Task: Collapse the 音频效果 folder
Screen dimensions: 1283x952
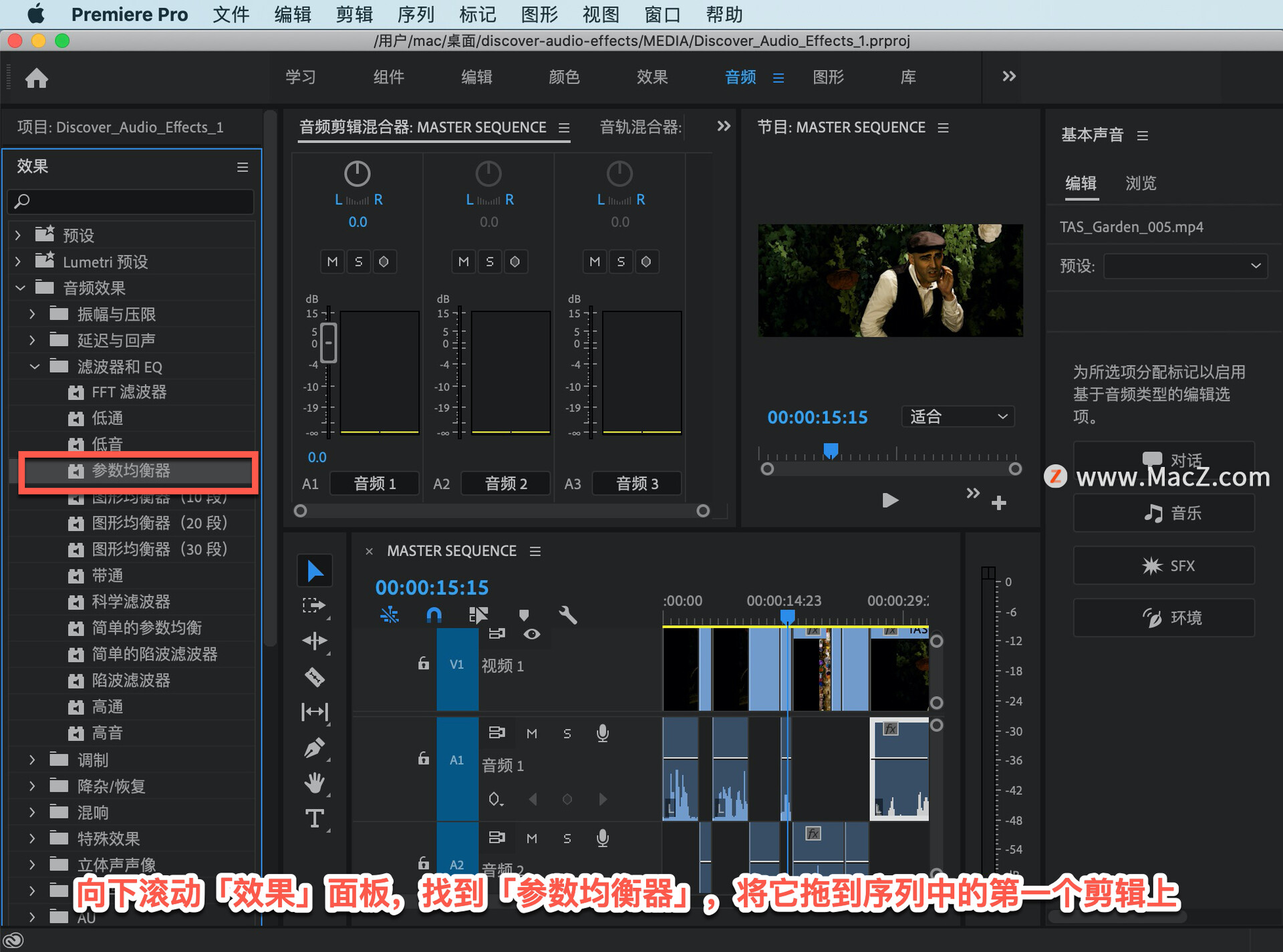Action: (20, 288)
